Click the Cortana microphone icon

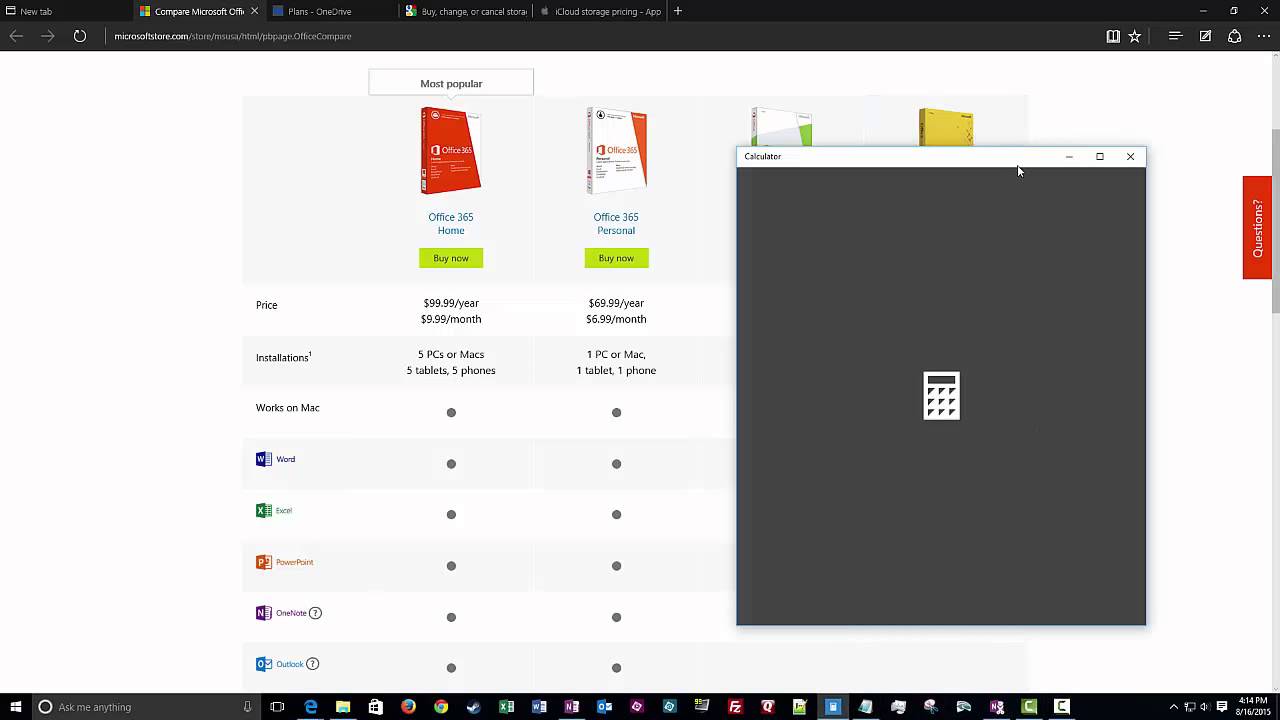(247, 707)
